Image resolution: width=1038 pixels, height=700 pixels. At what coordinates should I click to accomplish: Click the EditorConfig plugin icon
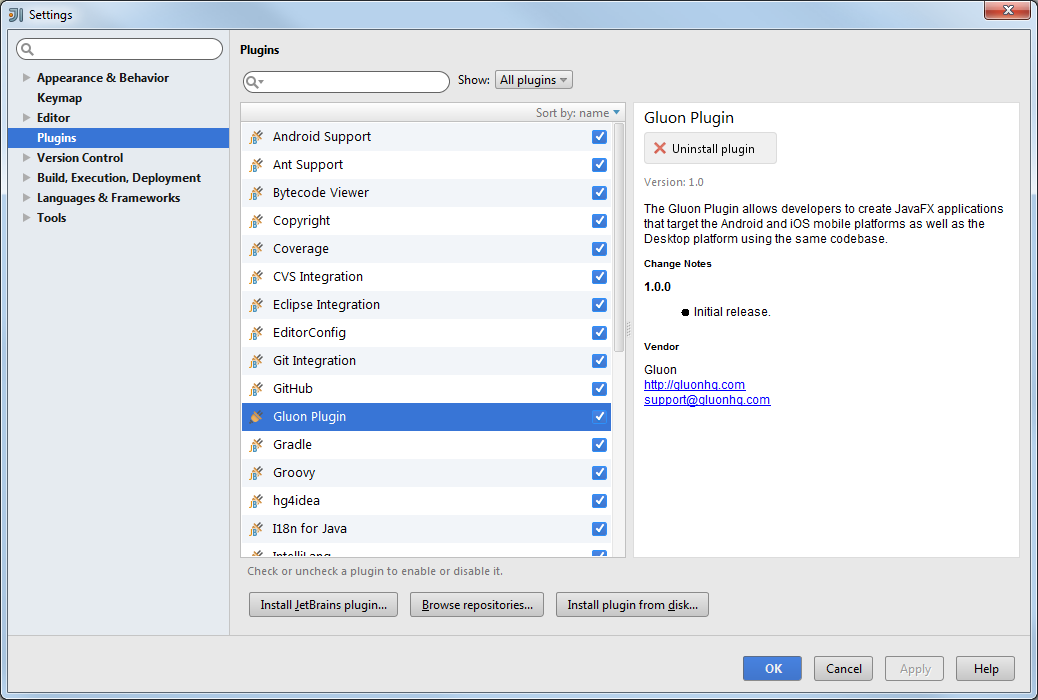pyautogui.click(x=256, y=333)
